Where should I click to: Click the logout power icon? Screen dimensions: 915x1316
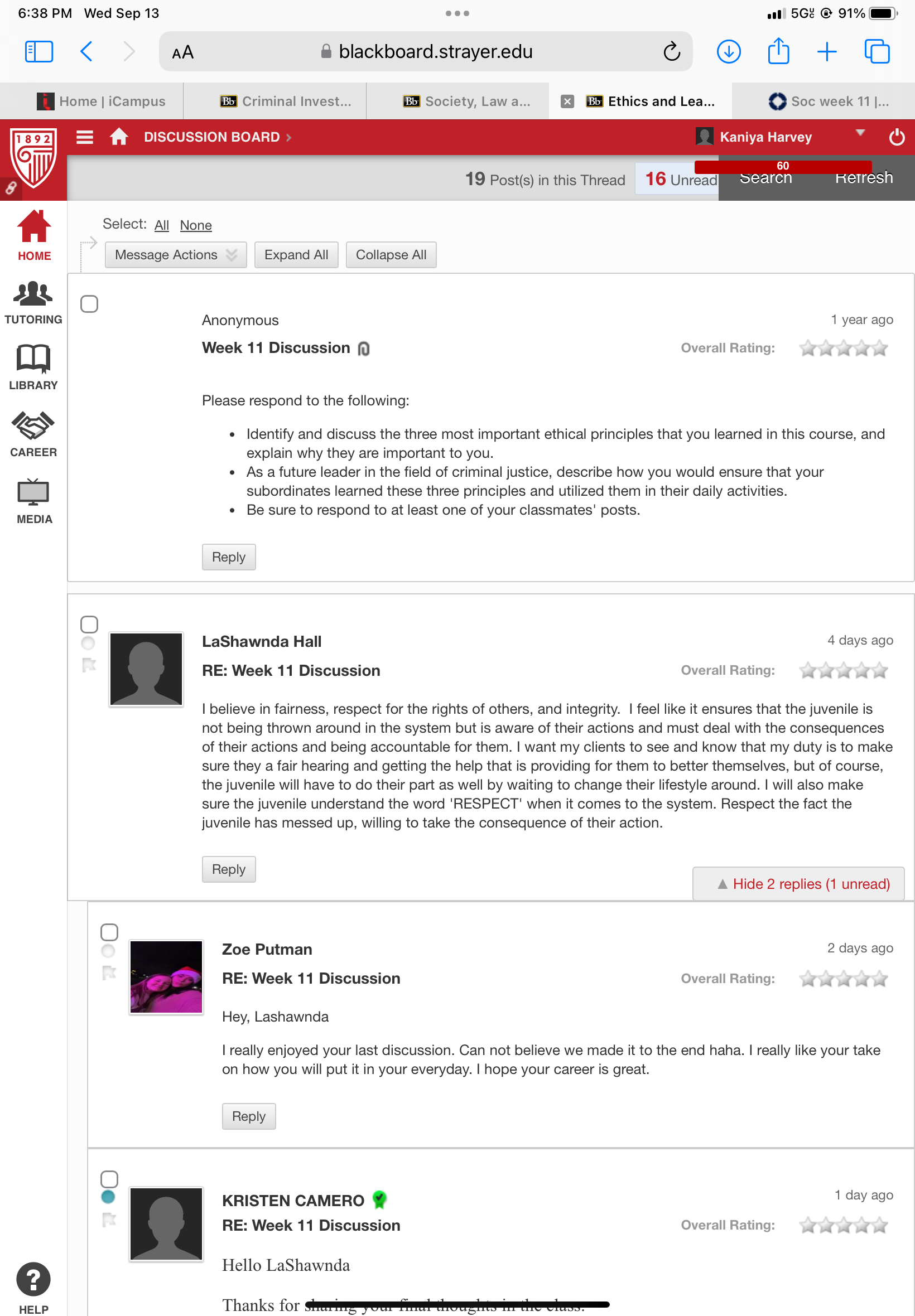coord(896,138)
